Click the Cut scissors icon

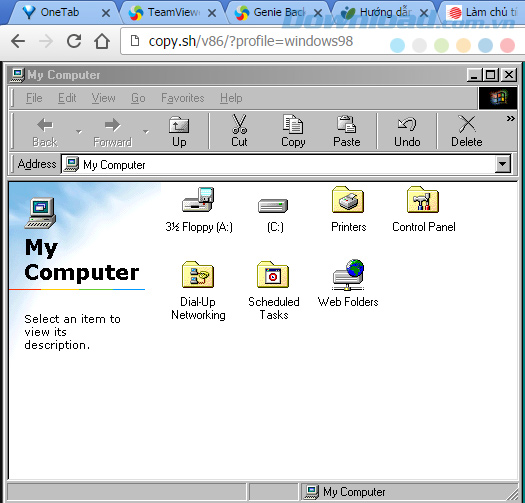click(x=239, y=124)
